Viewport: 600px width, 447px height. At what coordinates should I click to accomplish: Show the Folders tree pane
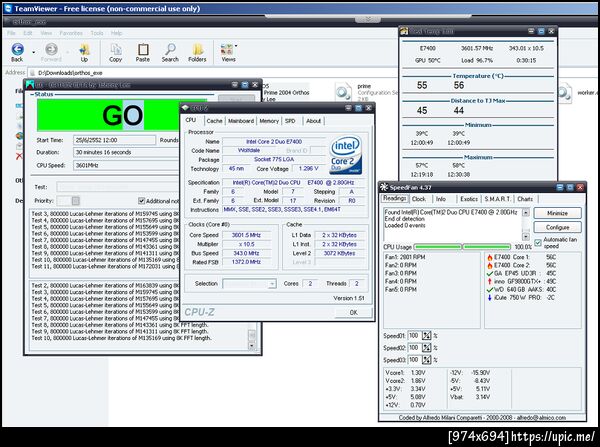[x=197, y=53]
